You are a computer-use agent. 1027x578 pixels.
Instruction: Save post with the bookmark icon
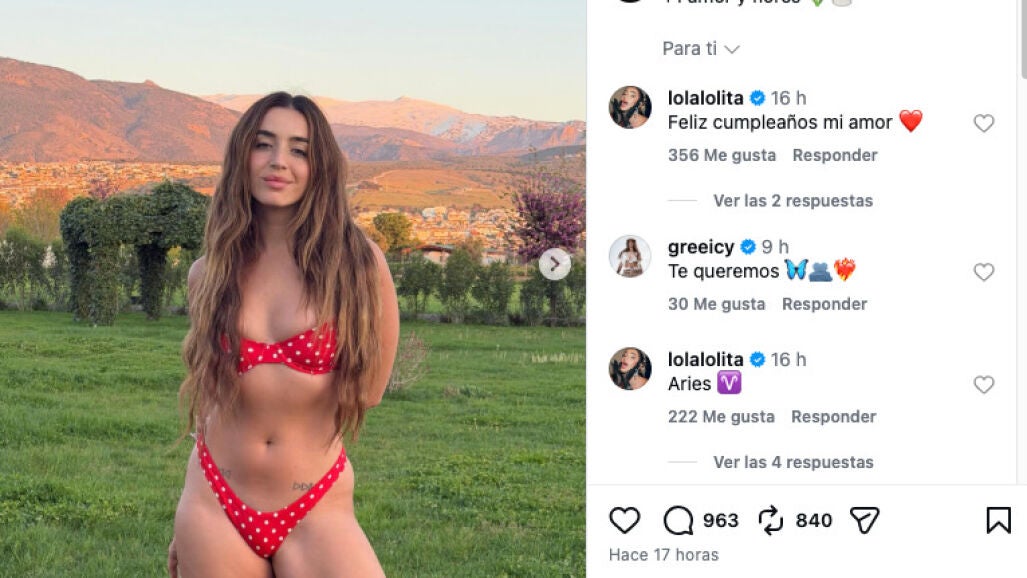click(998, 520)
